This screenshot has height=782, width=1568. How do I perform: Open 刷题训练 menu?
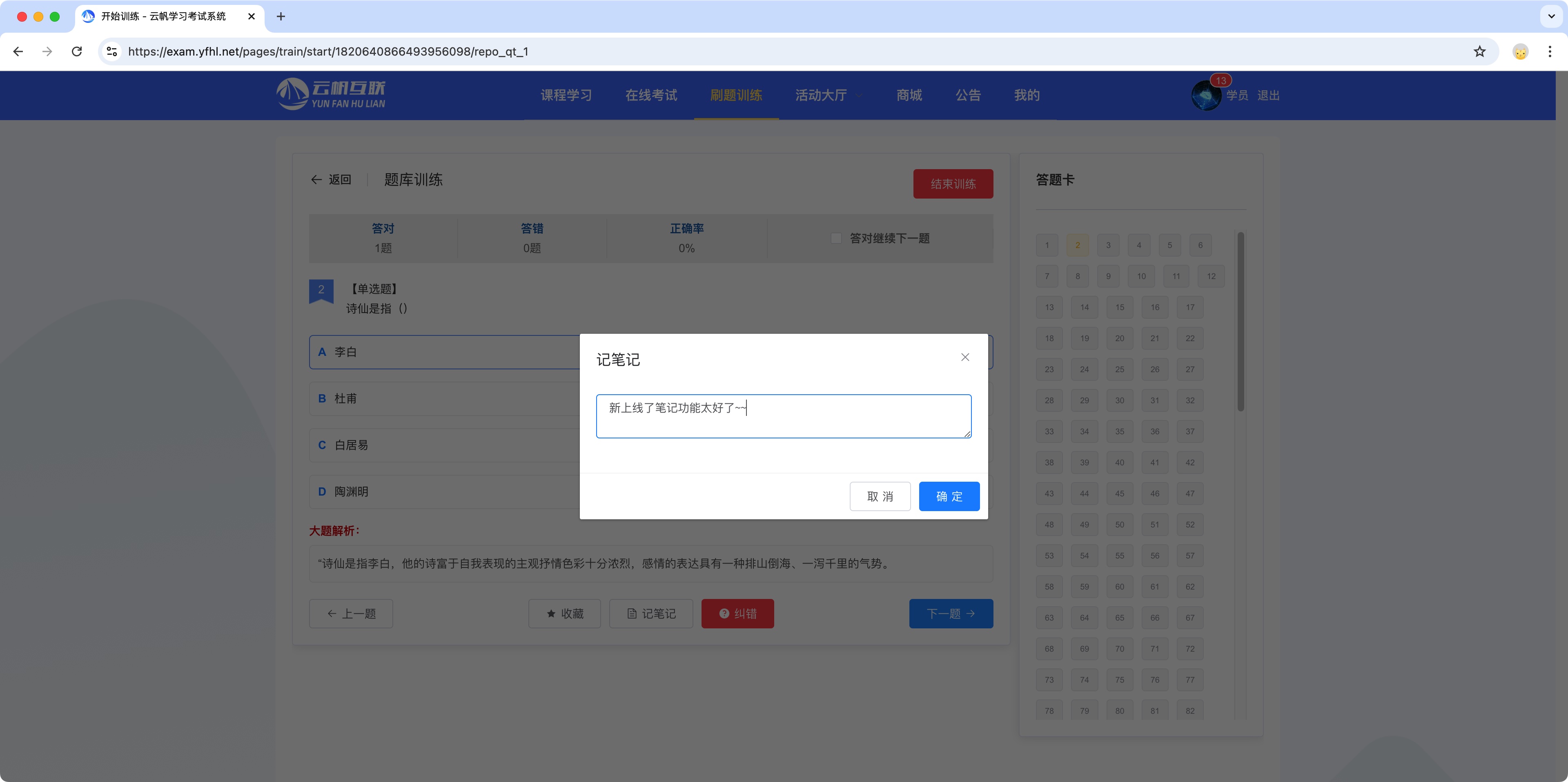coord(736,95)
